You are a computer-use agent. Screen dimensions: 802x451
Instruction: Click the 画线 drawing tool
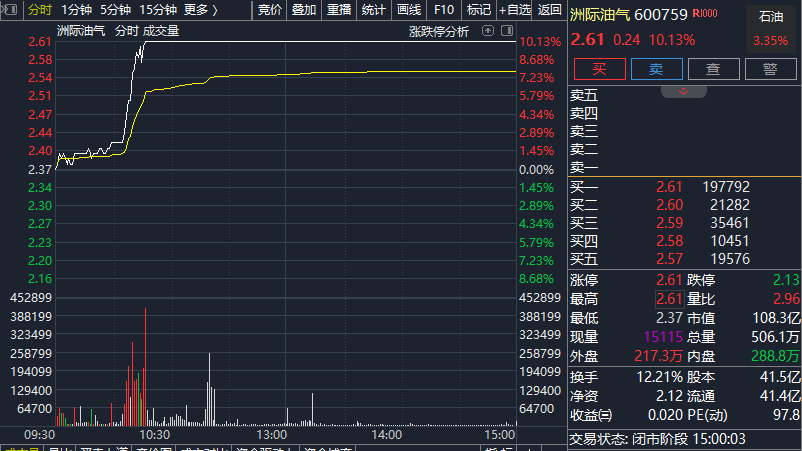pyautogui.click(x=409, y=10)
